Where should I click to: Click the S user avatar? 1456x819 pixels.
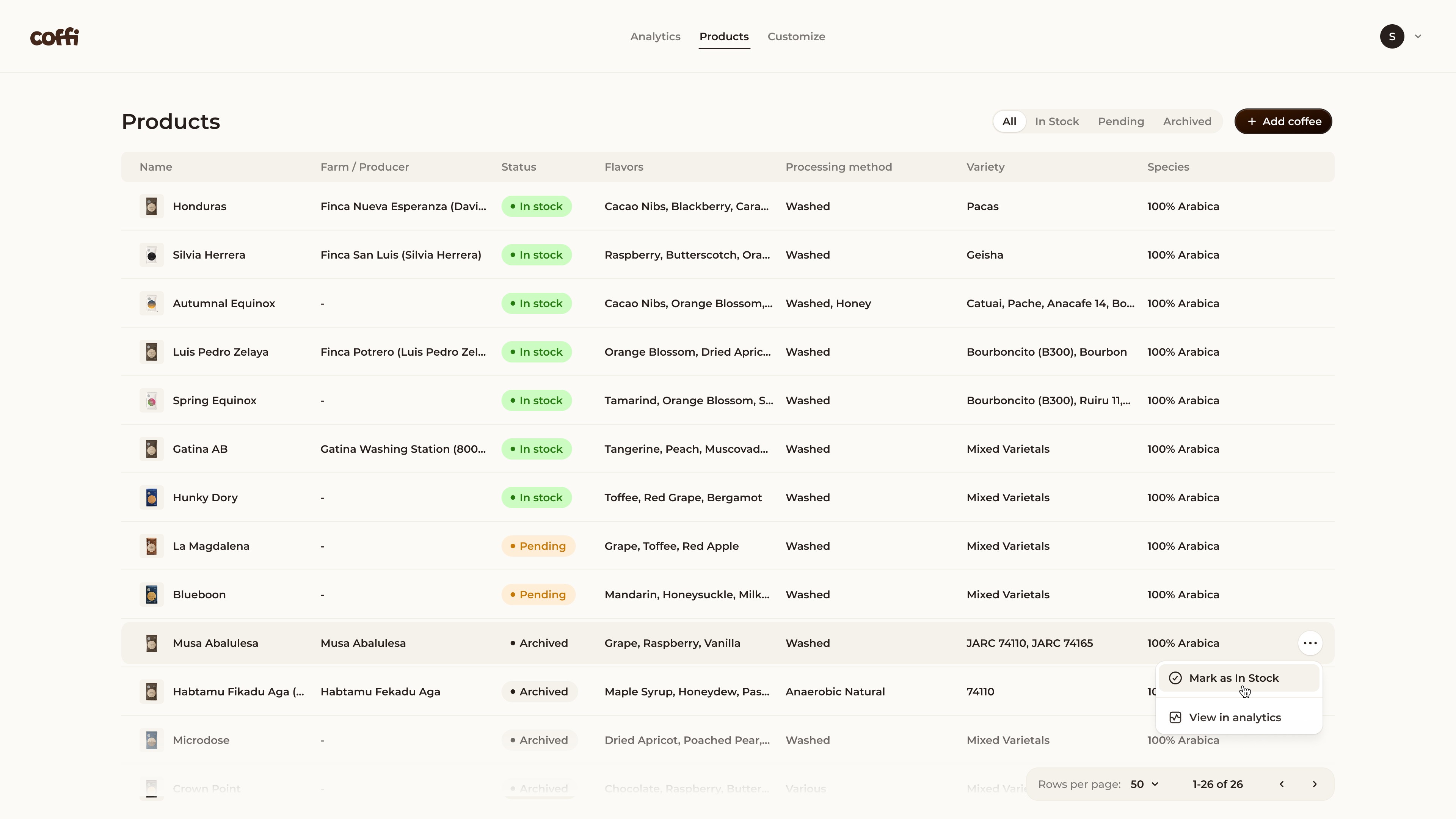tap(1392, 37)
